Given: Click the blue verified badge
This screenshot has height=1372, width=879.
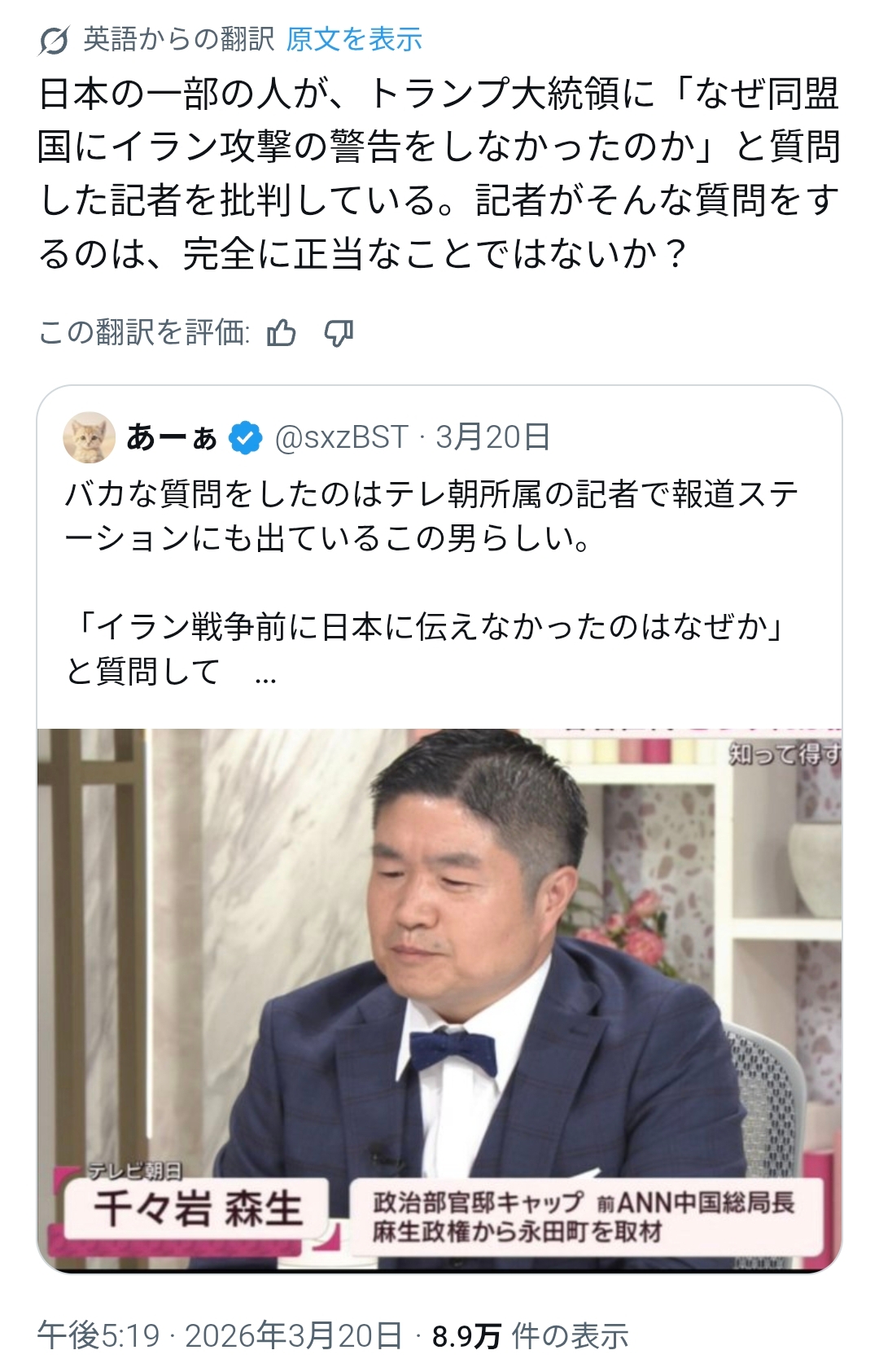Looking at the screenshot, I should (245, 438).
